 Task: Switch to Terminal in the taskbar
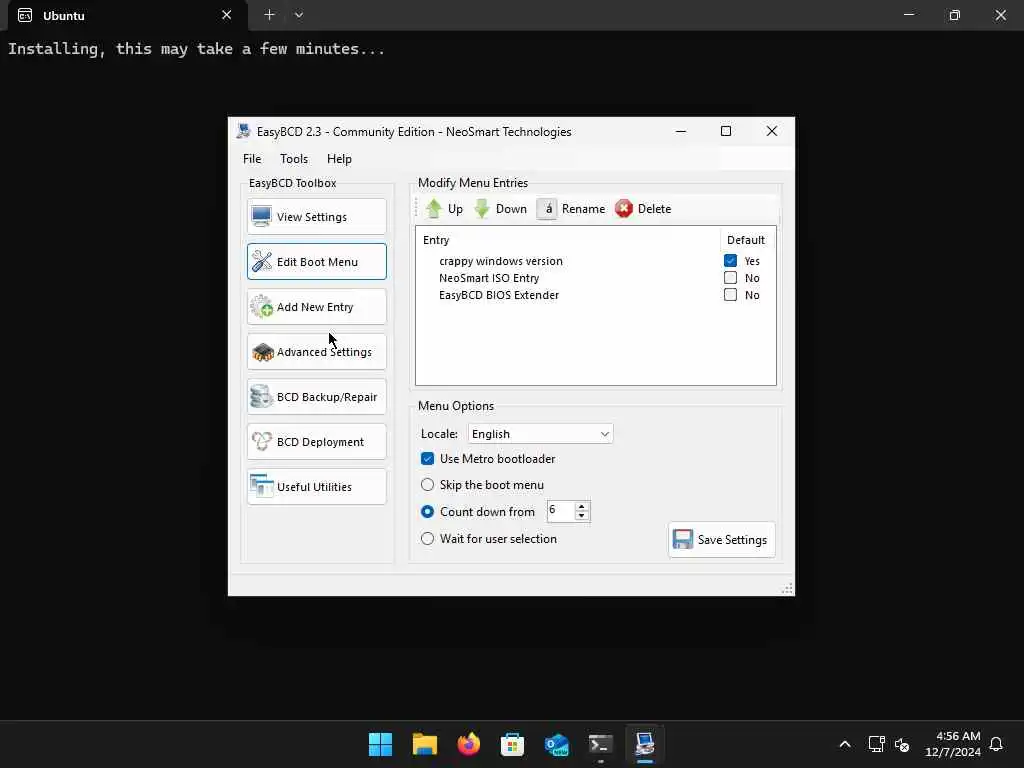tap(601, 744)
